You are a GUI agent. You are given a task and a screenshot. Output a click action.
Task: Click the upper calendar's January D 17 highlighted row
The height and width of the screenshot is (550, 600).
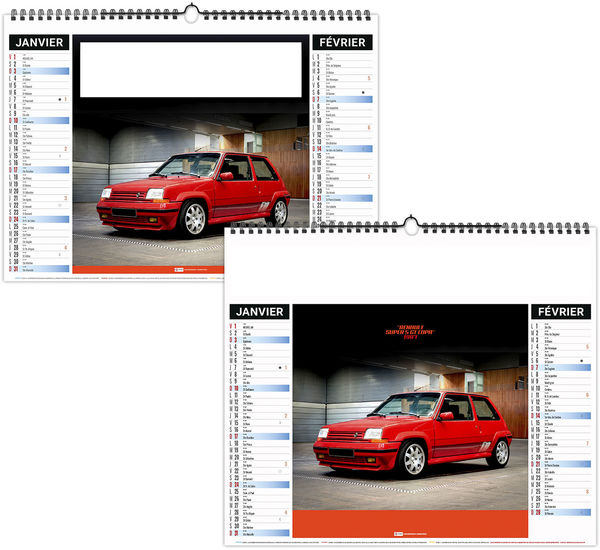pos(39,170)
